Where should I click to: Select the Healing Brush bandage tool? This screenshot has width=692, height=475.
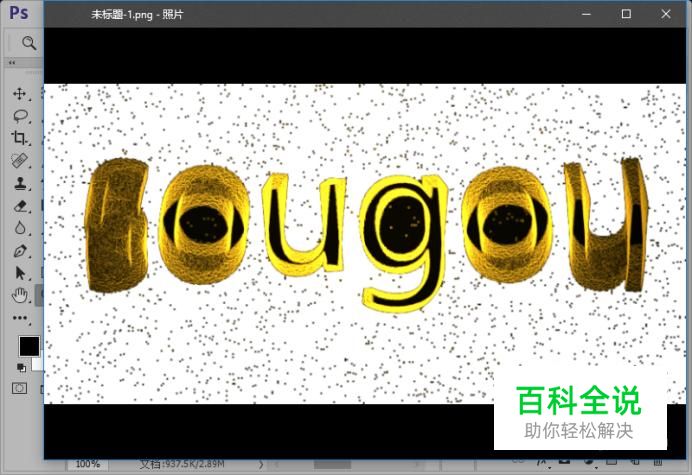pyautogui.click(x=20, y=161)
